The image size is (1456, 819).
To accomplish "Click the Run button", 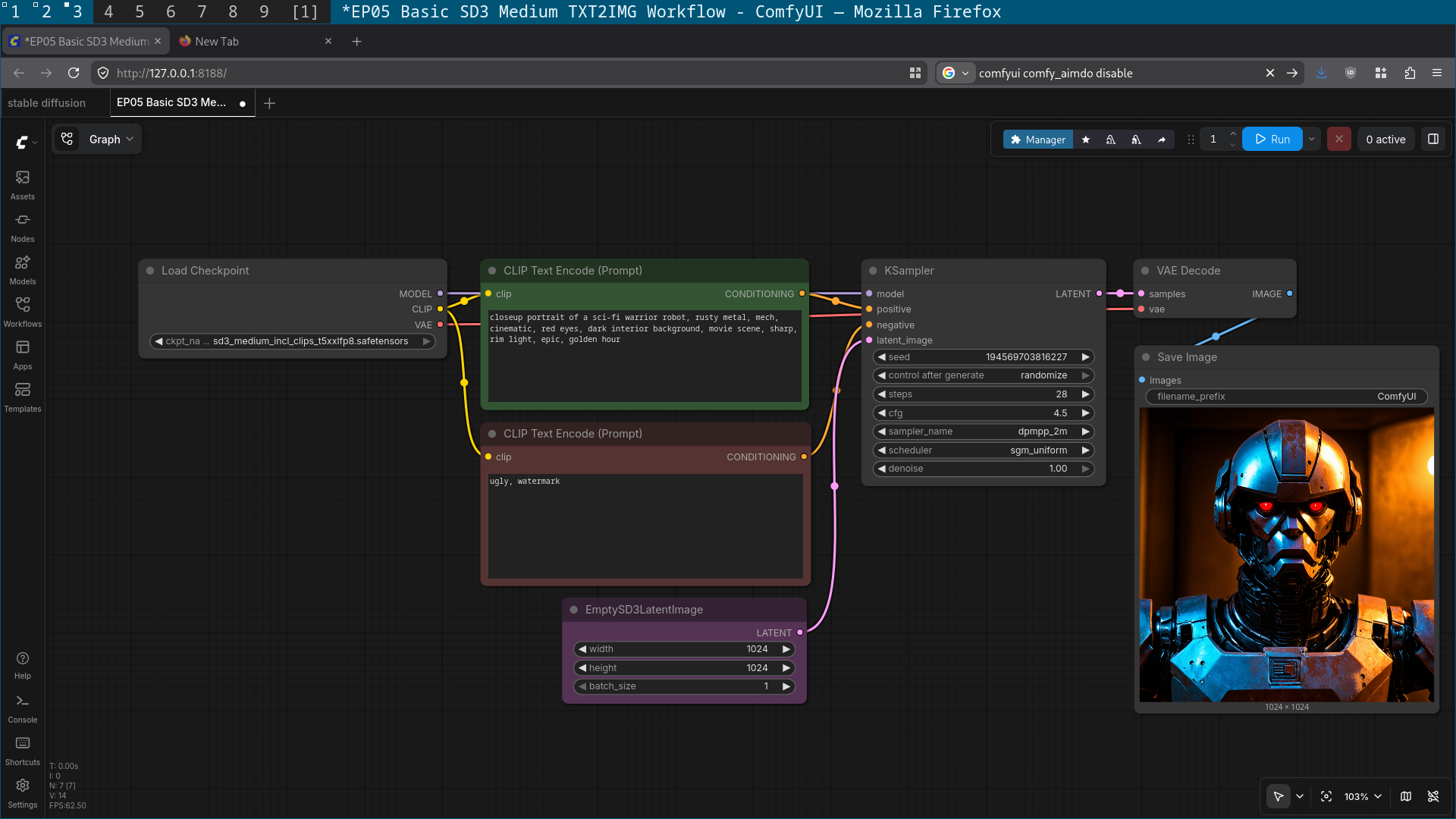I will click(1272, 140).
